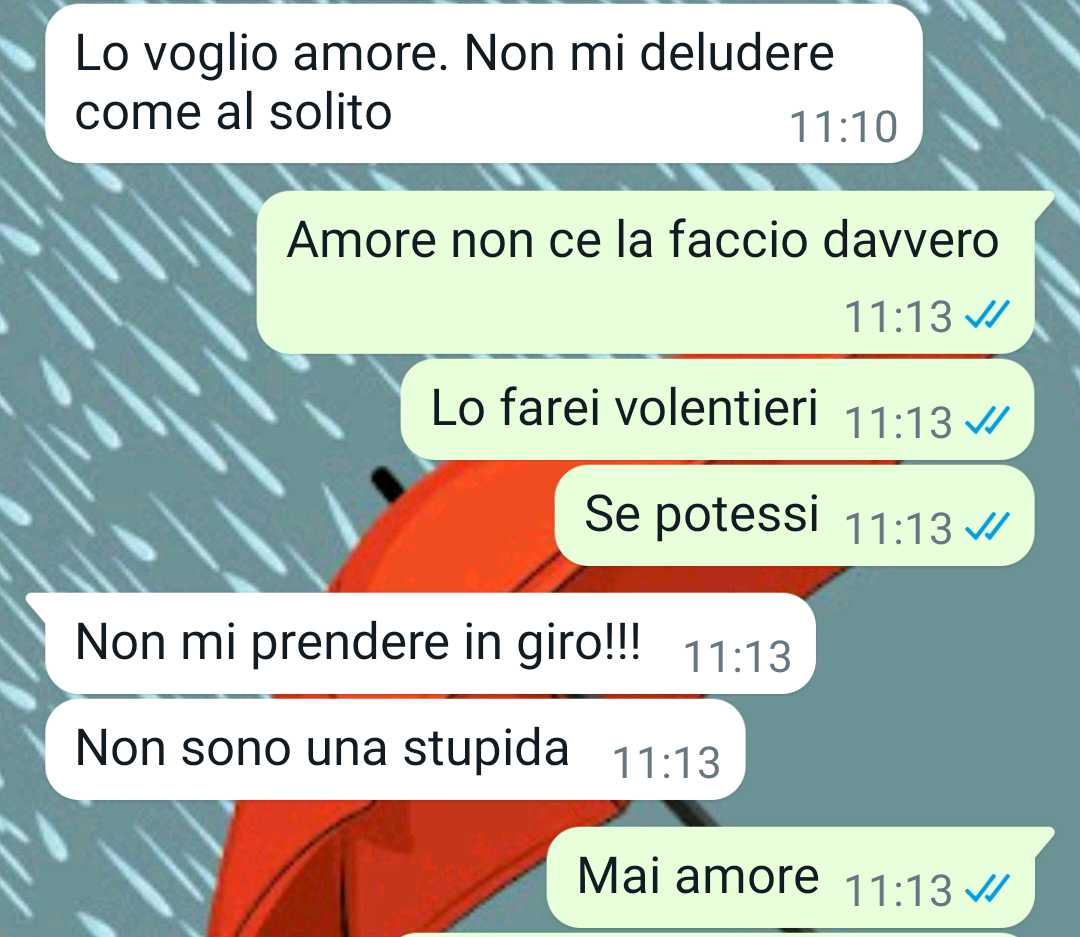
Task: Tap the blue double-check beside 'Se potessi'
Action: [987, 527]
